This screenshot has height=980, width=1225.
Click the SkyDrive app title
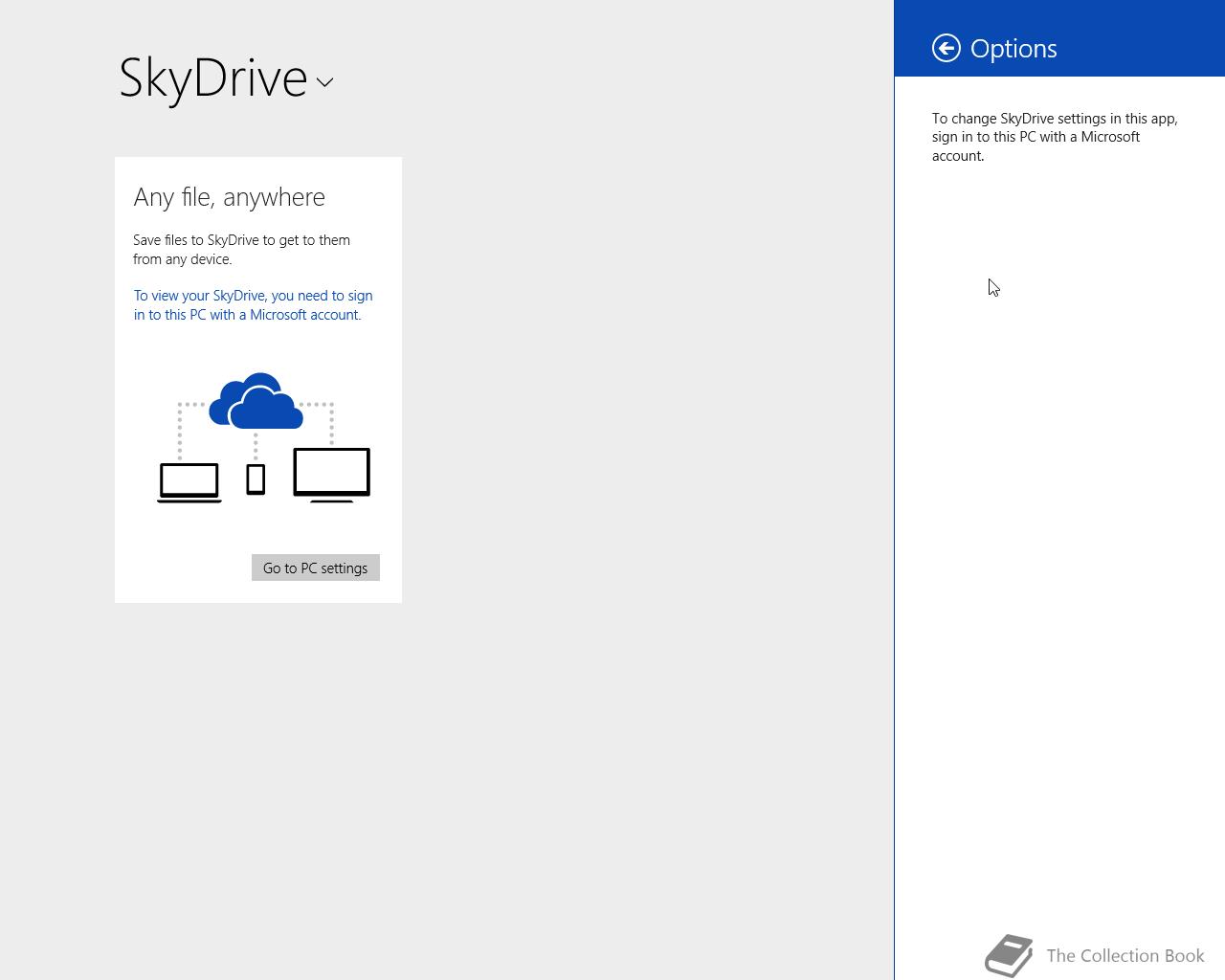pyautogui.click(x=213, y=78)
